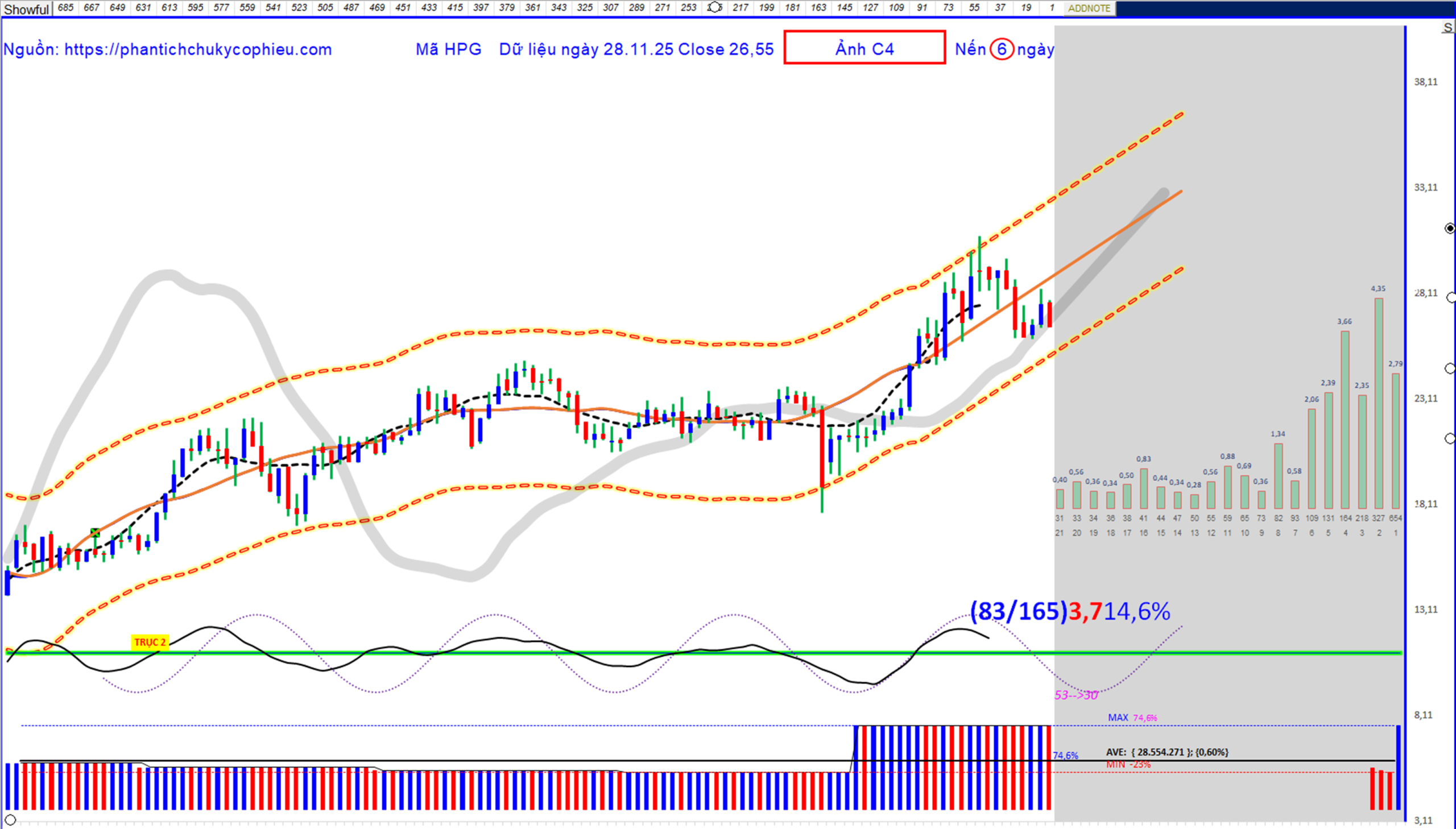Viewport: 1456px width, 829px height.
Task: Click the yellow TRỤC 2 label
Action: 149,643
